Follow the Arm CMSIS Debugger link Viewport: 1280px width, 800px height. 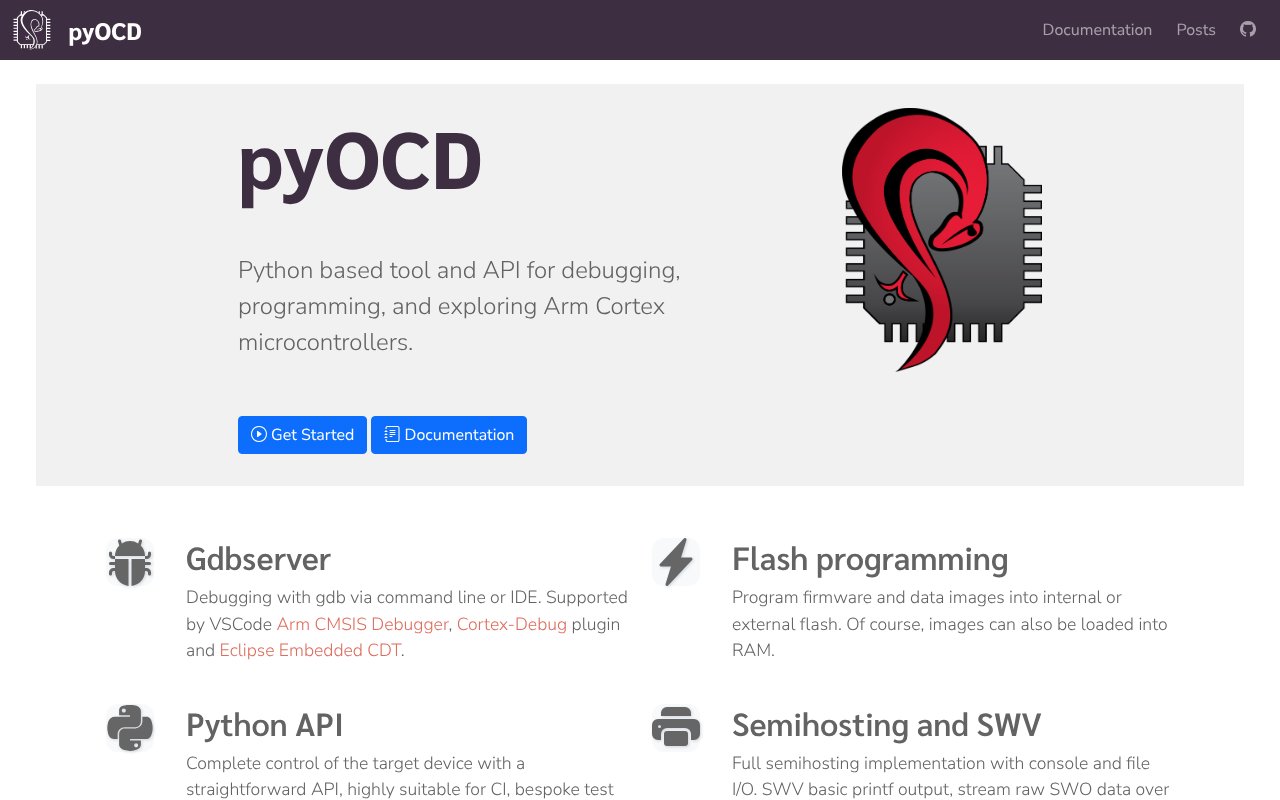(x=362, y=624)
